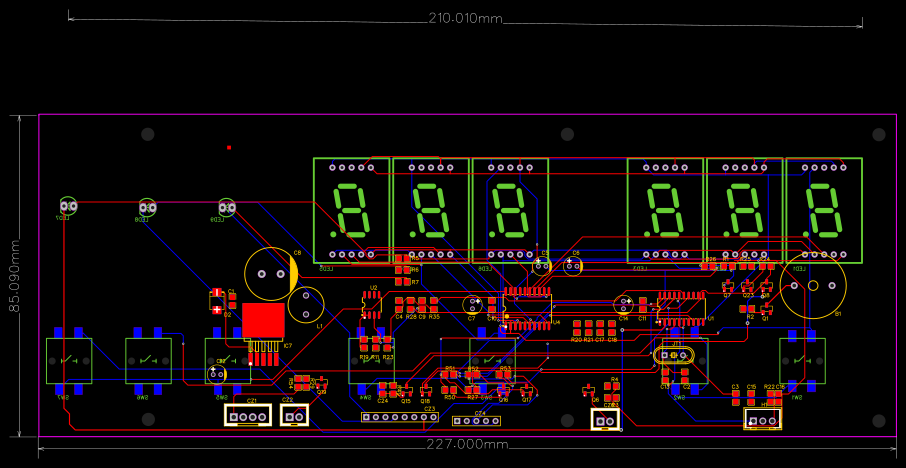
Task: Select capacitor C18
Action: click(x=612, y=328)
